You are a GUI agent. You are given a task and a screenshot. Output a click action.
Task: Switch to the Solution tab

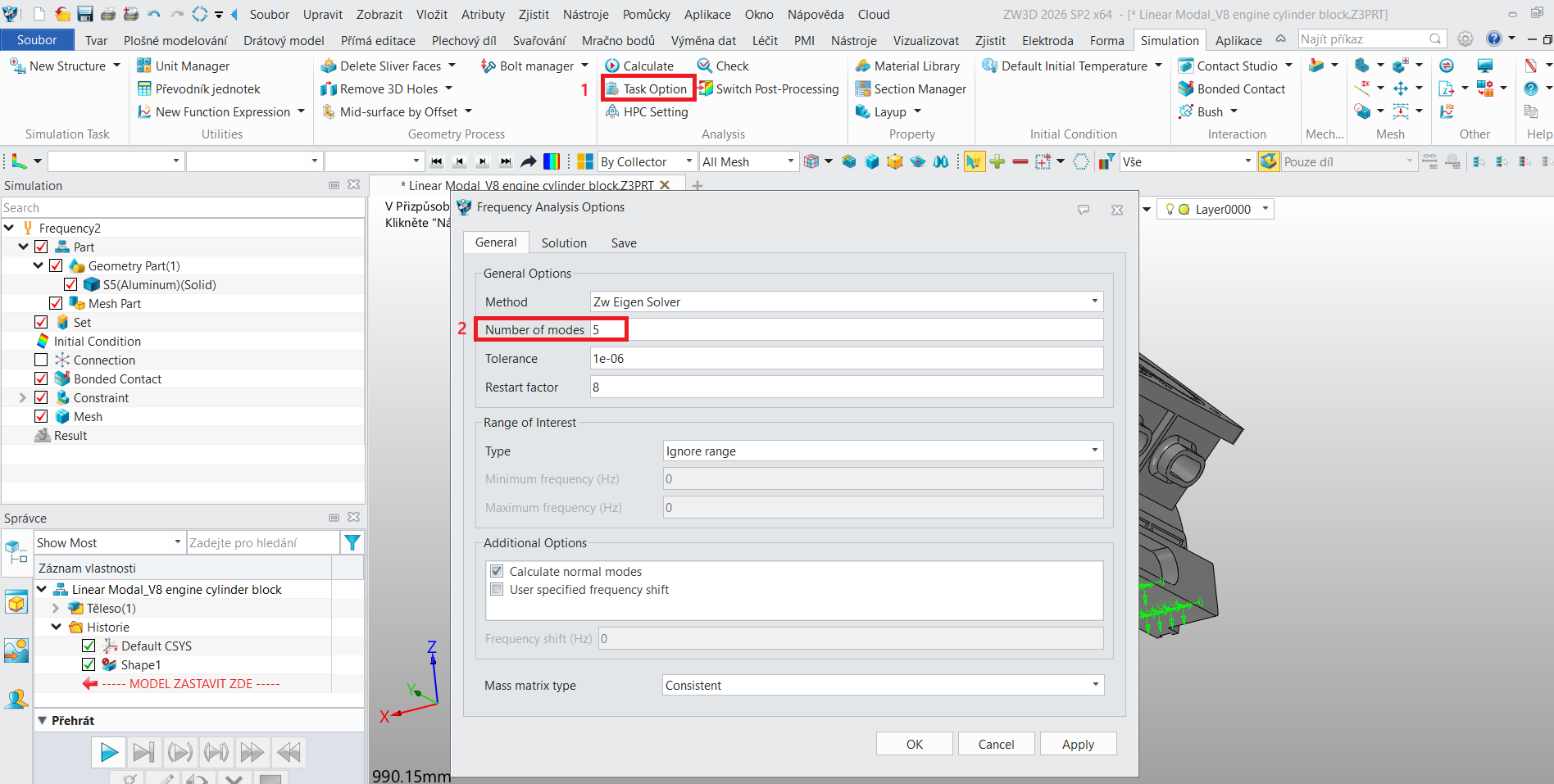(564, 242)
